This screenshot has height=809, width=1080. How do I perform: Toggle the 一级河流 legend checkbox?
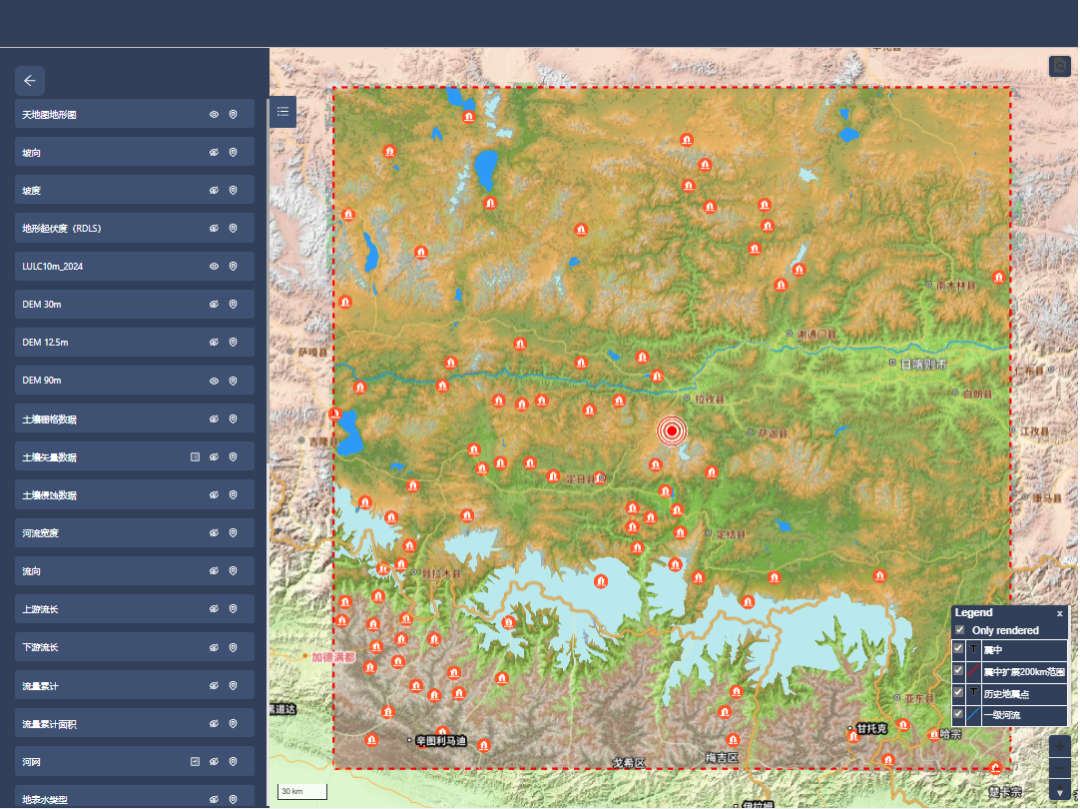(x=959, y=714)
